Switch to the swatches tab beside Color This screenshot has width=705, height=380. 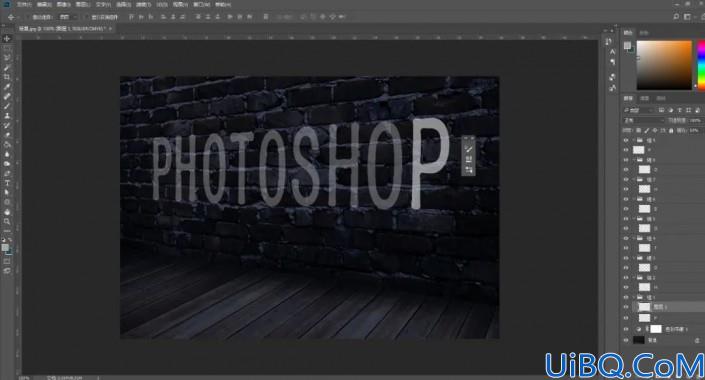[x=644, y=33]
